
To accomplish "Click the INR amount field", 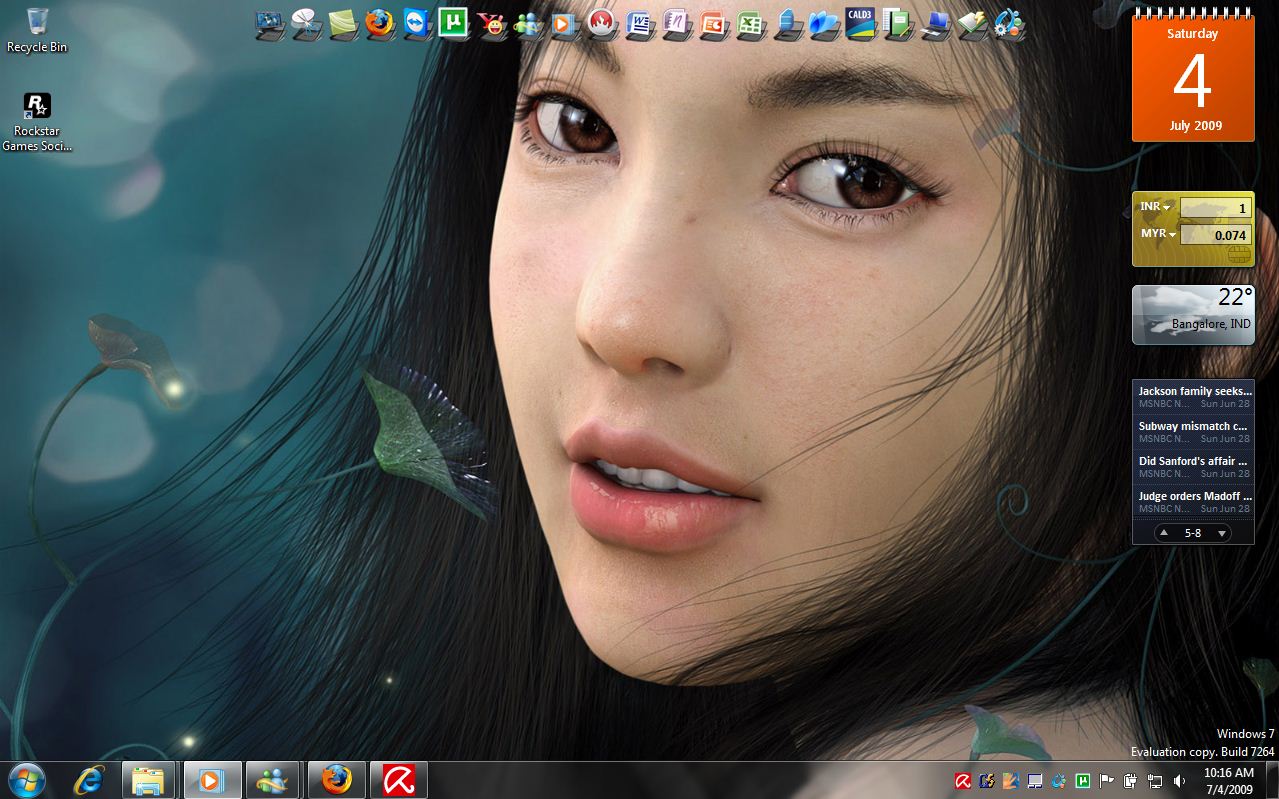I will click(x=1215, y=208).
